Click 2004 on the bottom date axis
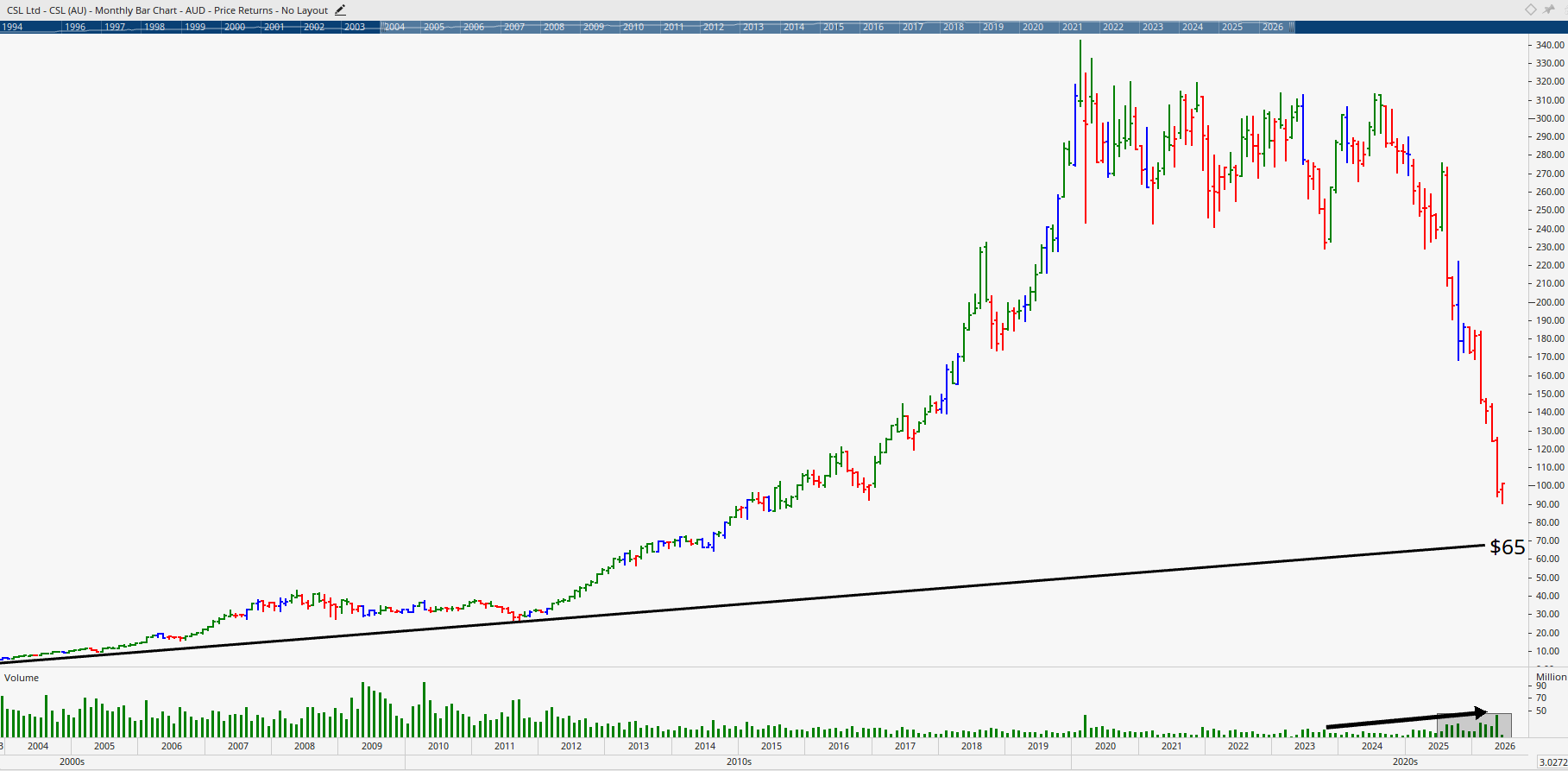 38,746
